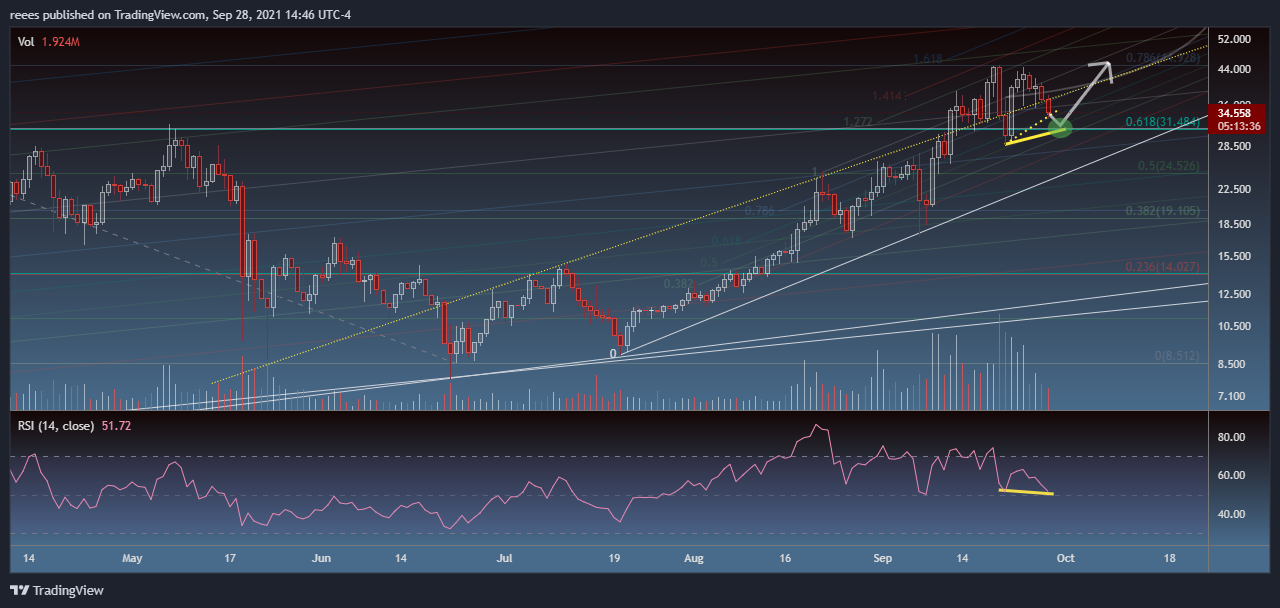Select the Fibonacci label 0.618(31.484)
The width and height of the screenshot is (1280, 608).
1162,122
